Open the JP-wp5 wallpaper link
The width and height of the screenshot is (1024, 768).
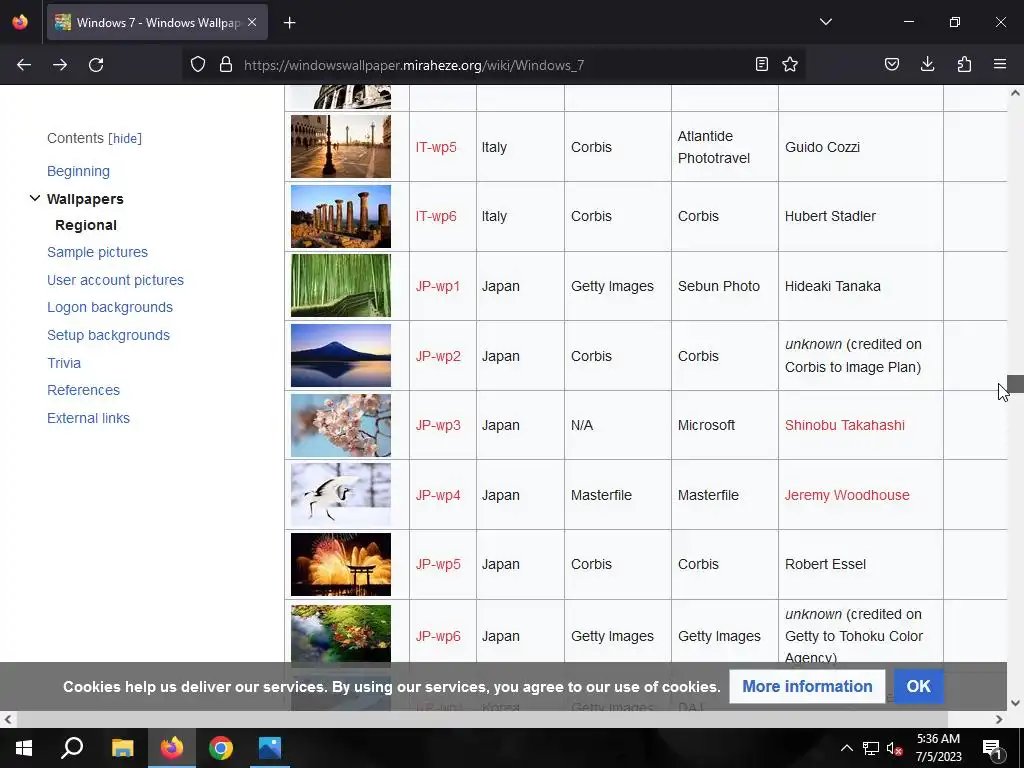click(438, 564)
